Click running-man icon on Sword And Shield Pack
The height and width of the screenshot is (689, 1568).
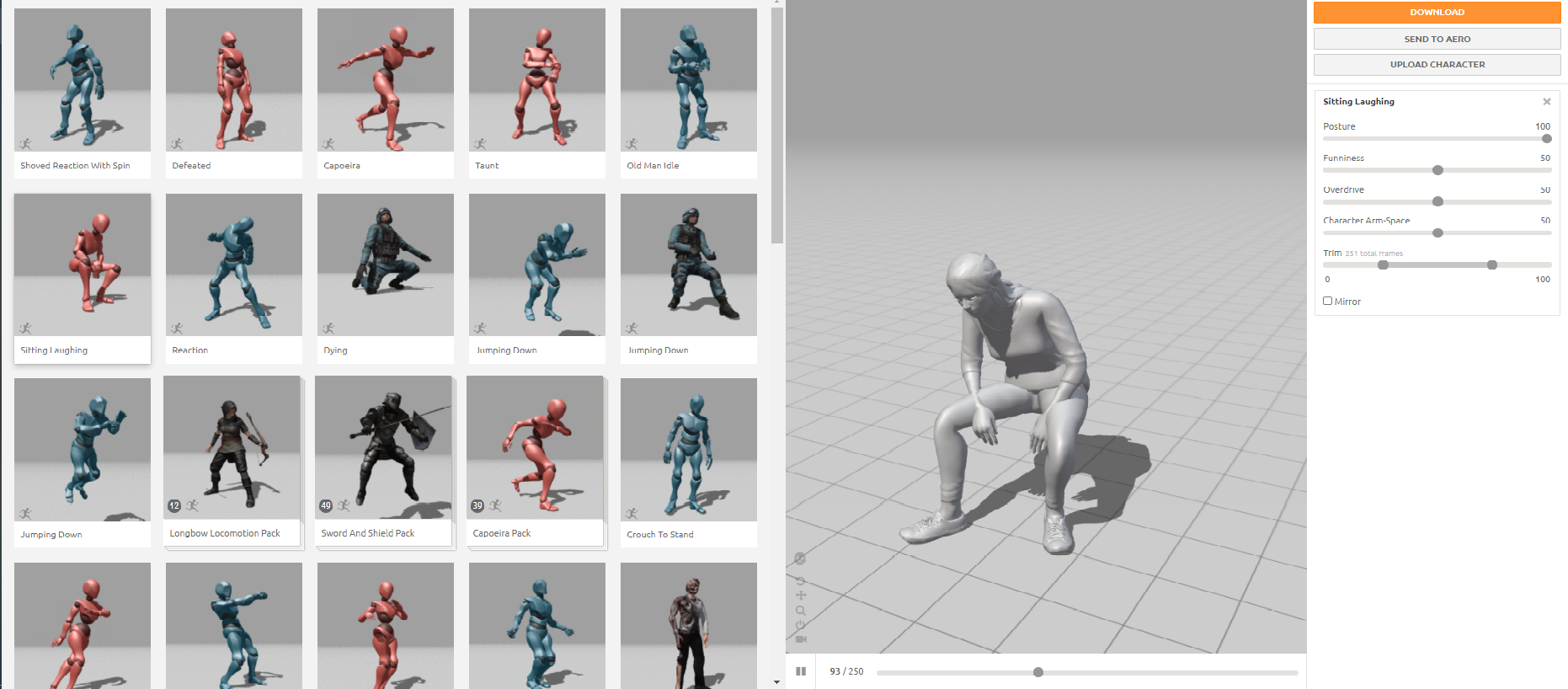pyautogui.click(x=344, y=505)
